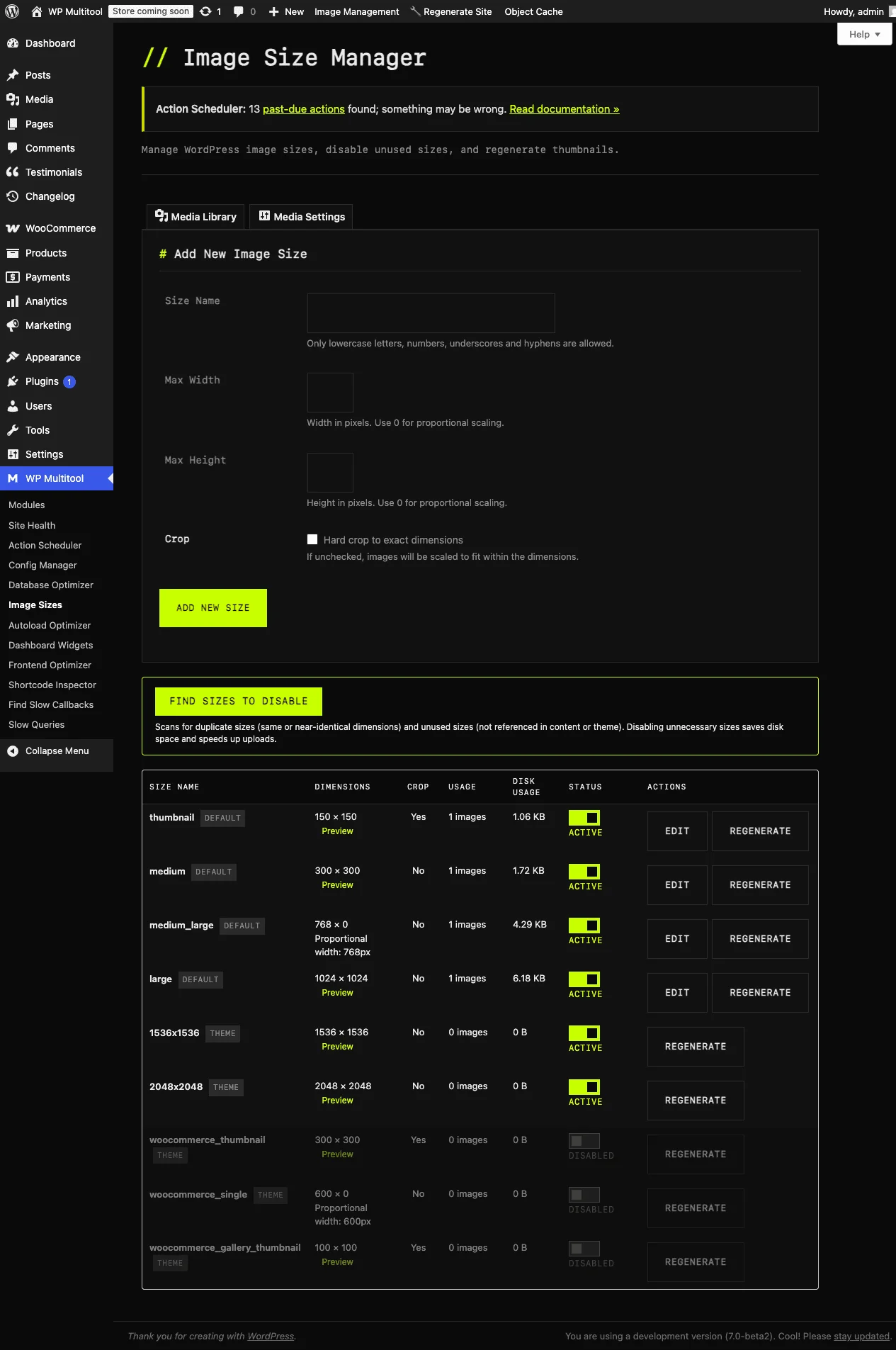Click REGENERATE for the 1536x1536 size
The height and width of the screenshot is (1350, 896).
coord(696,1047)
